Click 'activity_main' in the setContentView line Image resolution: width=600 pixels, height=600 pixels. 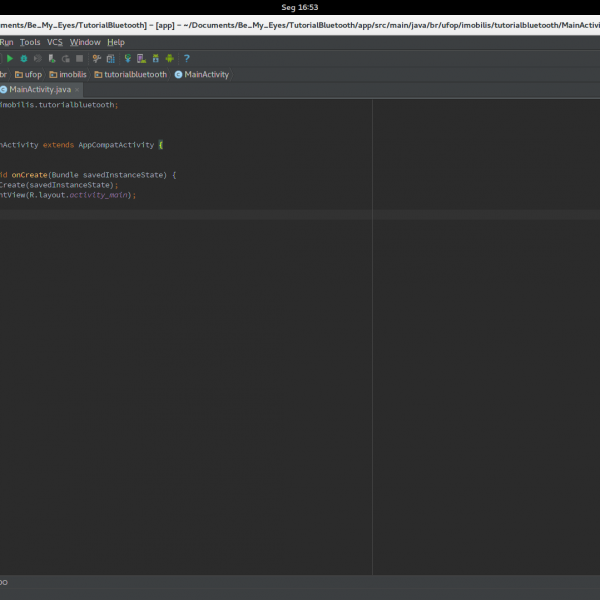coord(98,195)
